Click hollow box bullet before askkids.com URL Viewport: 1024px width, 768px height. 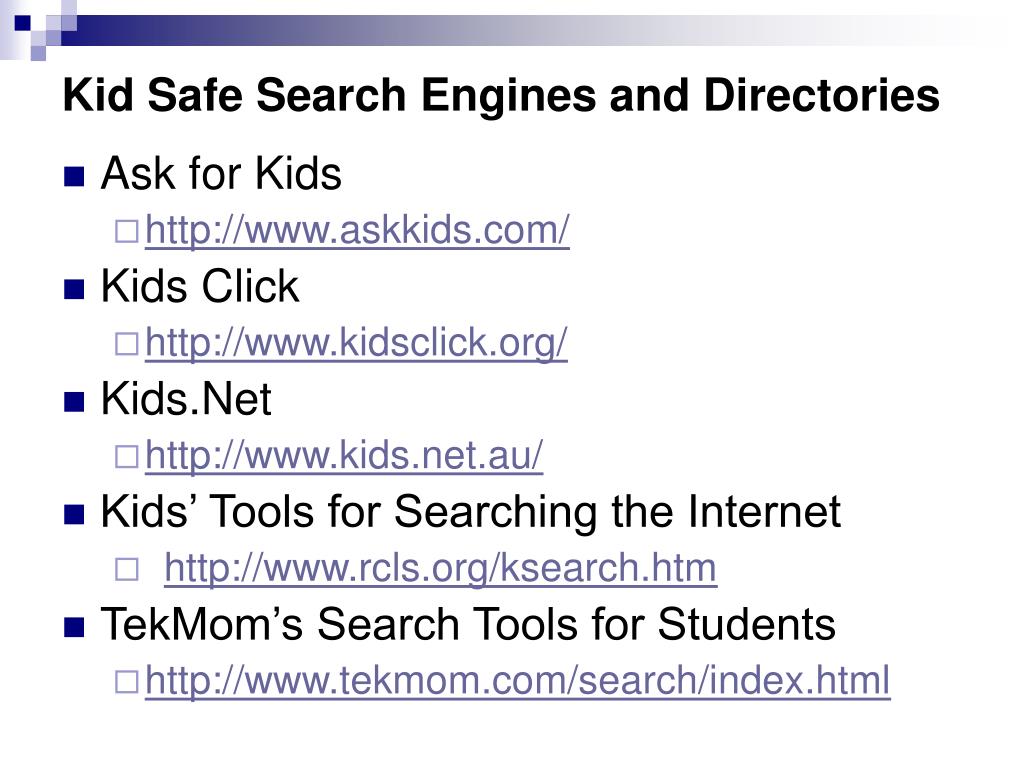tap(127, 232)
